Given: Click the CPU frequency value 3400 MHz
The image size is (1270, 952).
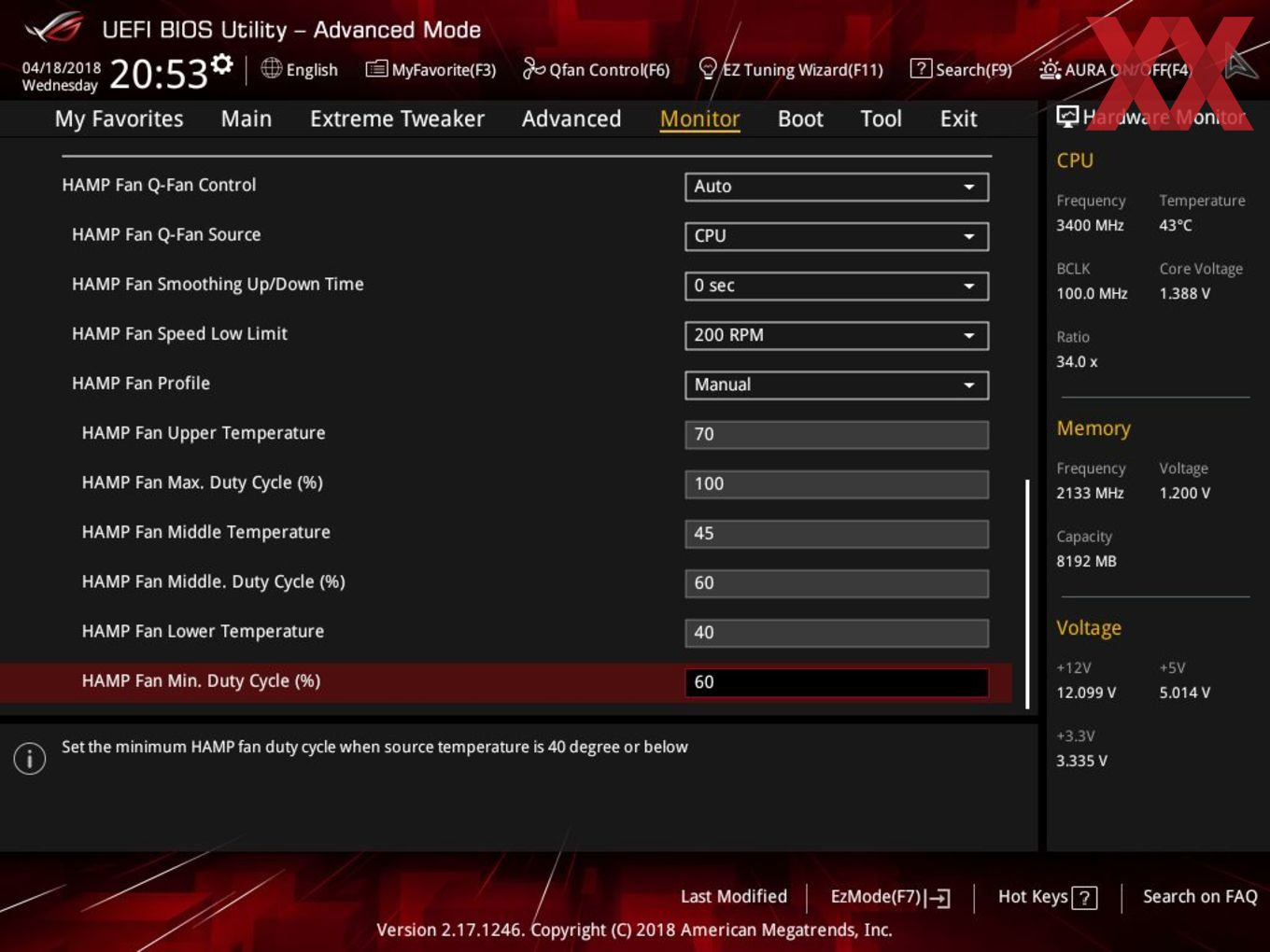Looking at the screenshot, I should click(1090, 225).
